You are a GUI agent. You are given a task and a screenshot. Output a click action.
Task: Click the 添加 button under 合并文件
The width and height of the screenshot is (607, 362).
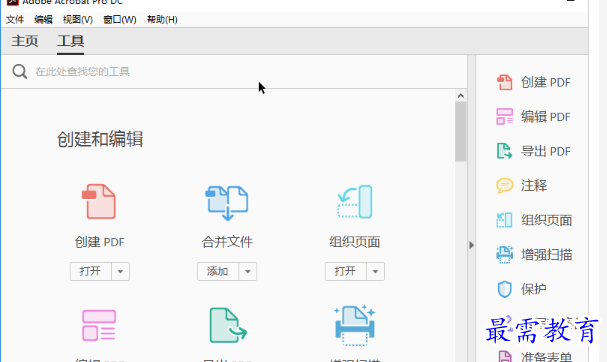click(218, 271)
